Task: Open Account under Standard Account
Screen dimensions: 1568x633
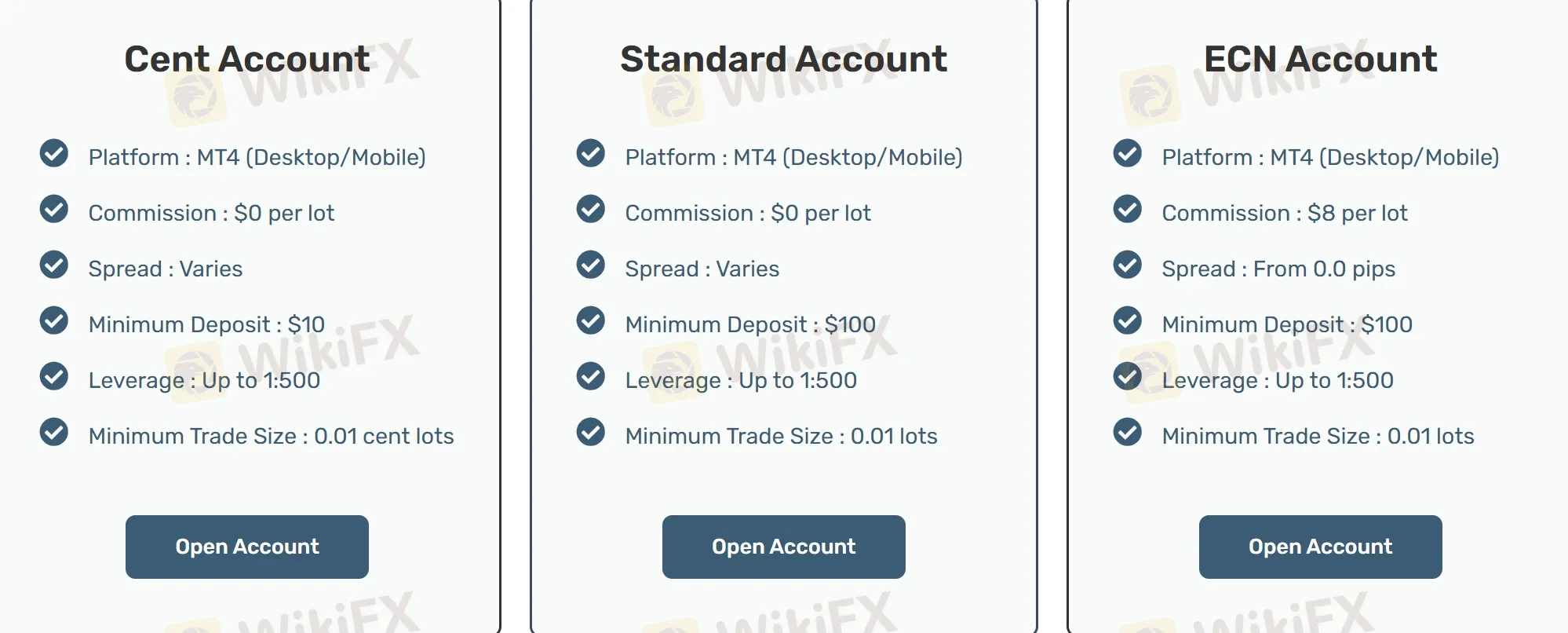Action: point(784,547)
